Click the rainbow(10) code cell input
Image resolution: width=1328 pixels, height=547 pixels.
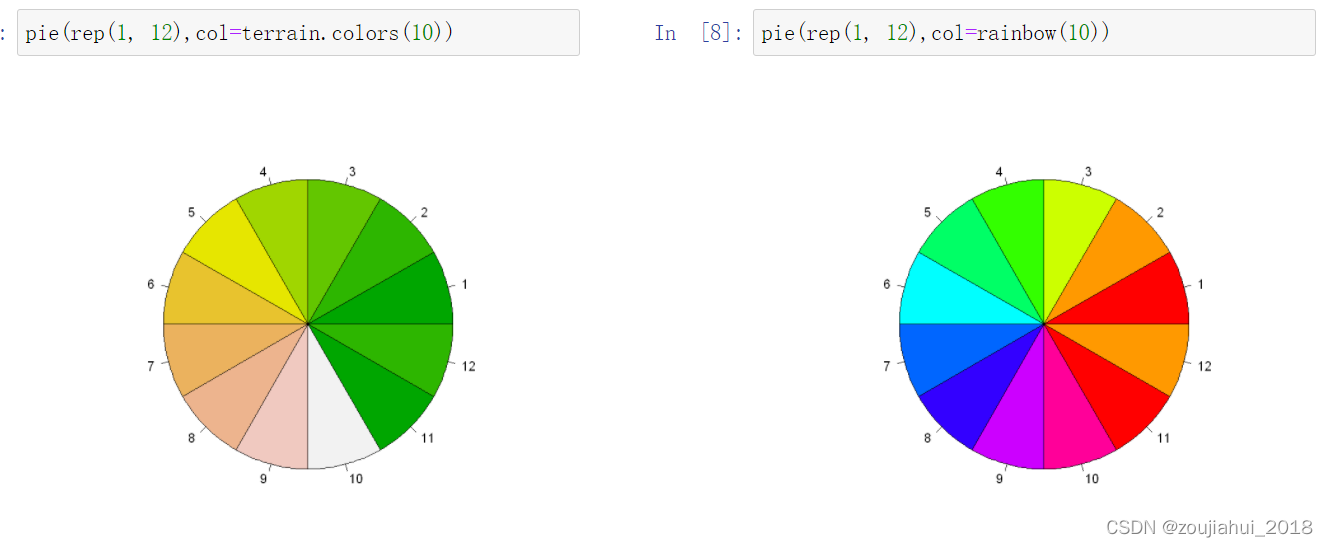(x=1034, y=33)
